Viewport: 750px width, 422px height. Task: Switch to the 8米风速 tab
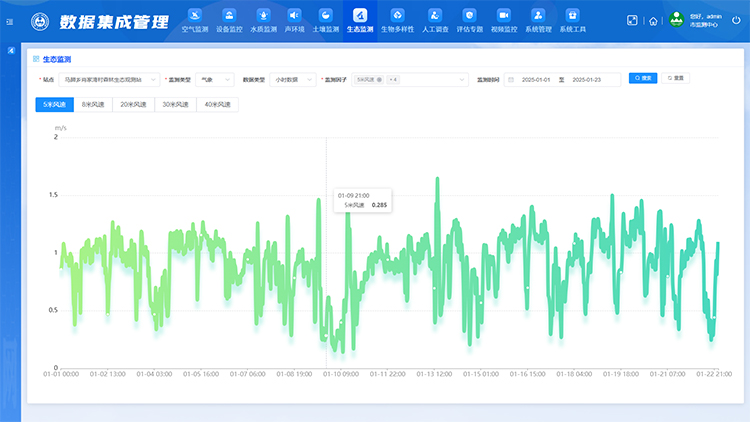[x=93, y=104]
